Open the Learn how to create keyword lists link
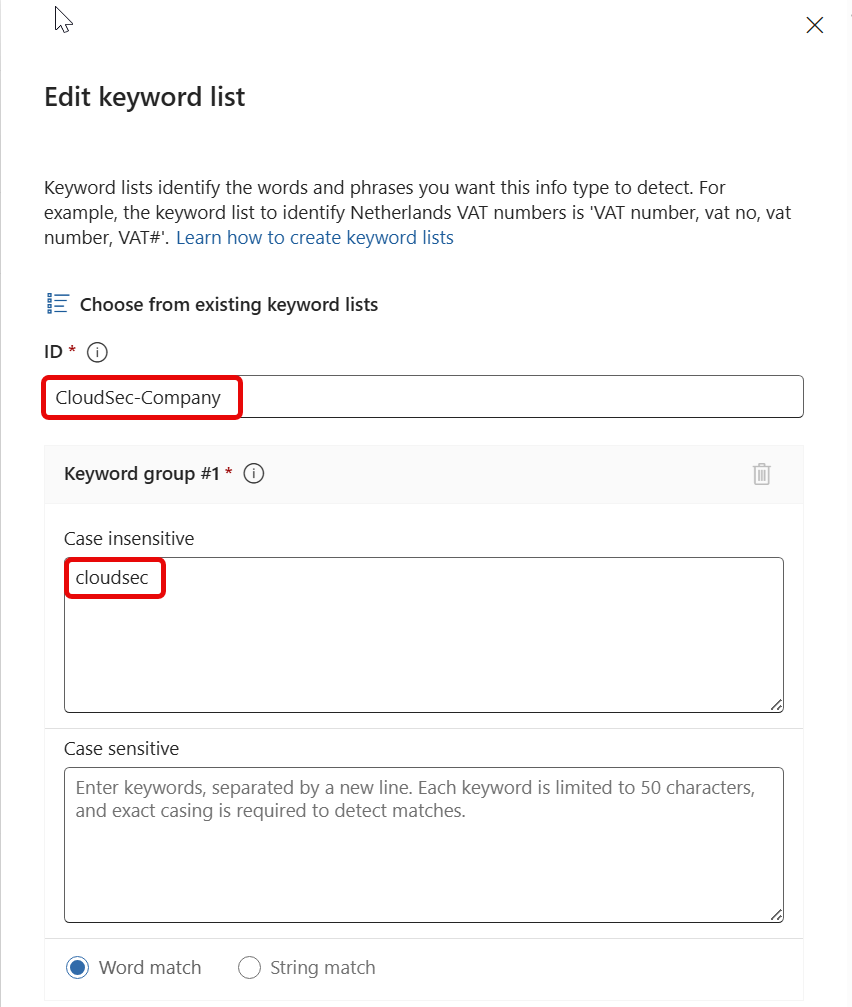 315,238
